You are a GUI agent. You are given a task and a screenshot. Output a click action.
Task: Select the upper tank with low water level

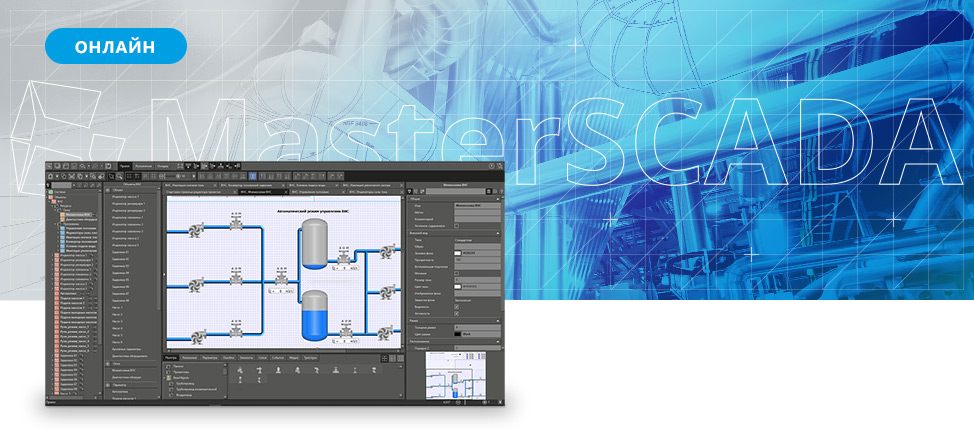[x=314, y=243]
